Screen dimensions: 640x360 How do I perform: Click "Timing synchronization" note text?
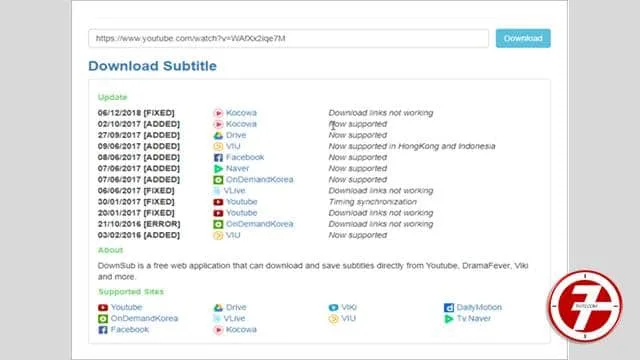pos(373,202)
